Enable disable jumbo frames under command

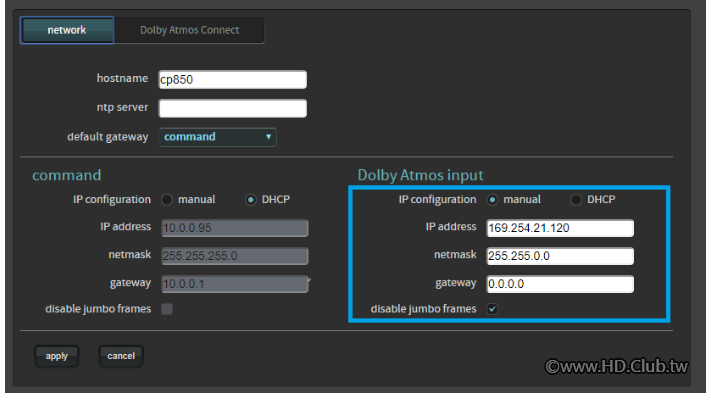pyautogui.click(x=167, y=309)
